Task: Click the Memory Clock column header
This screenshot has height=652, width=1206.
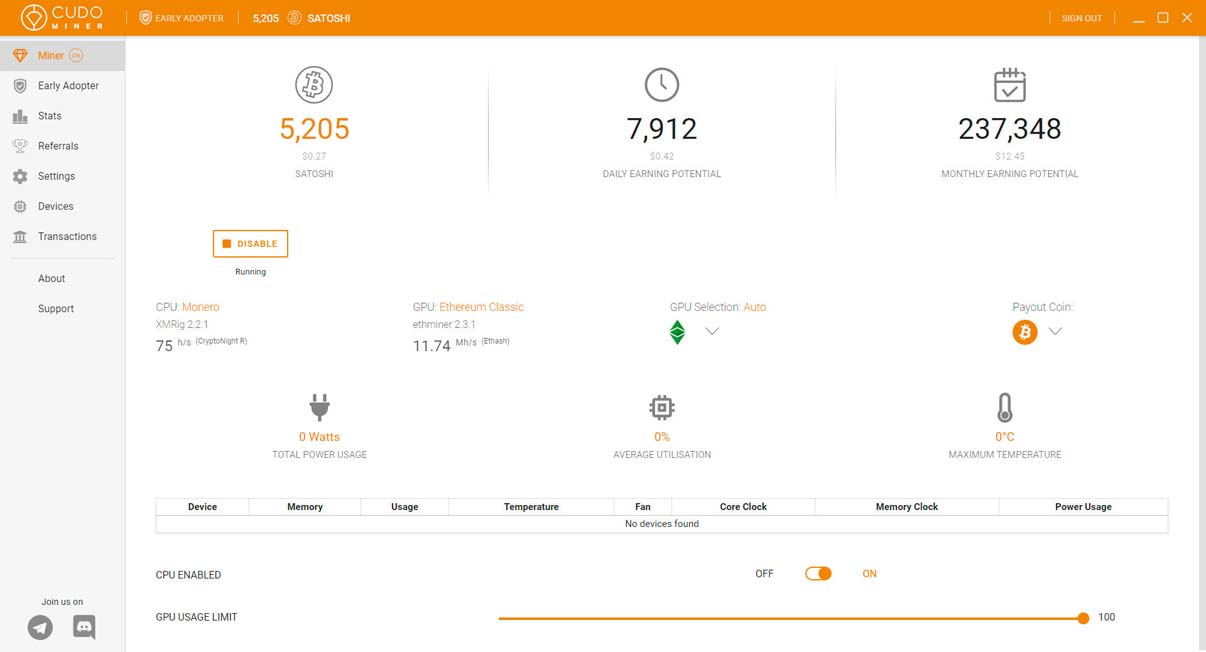Action: pyautogui.click(x=907, y=507)
